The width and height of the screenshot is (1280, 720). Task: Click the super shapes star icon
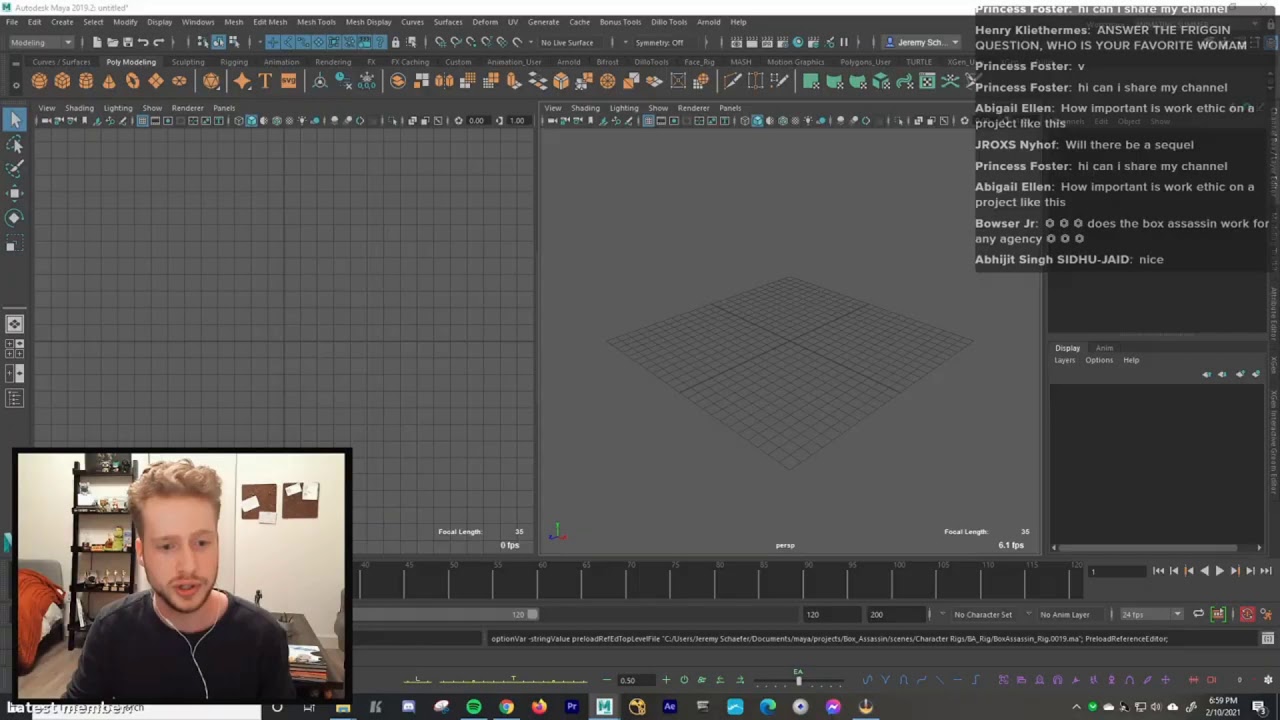(x=242, y=81)
